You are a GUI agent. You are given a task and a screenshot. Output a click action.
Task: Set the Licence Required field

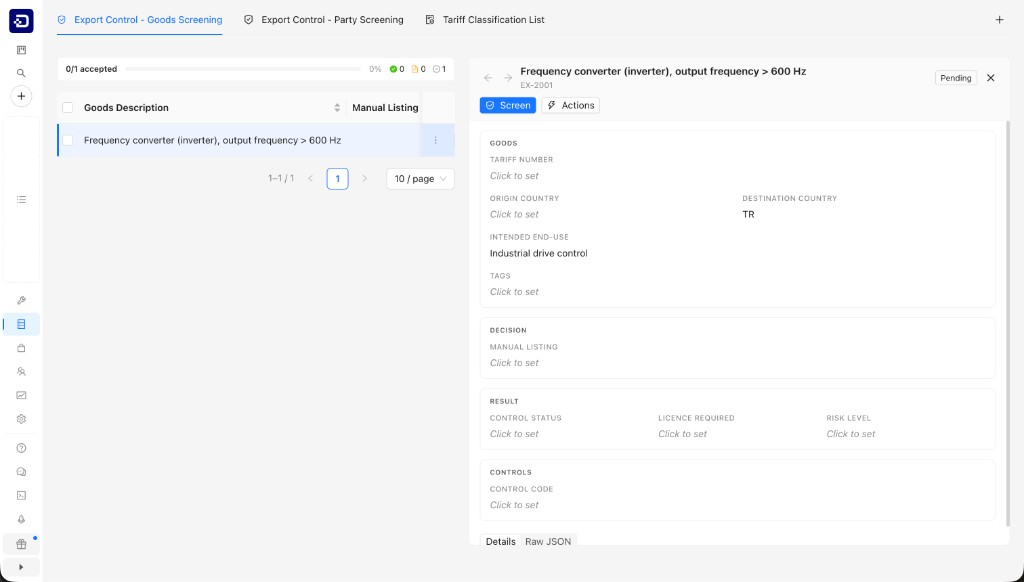(682, 434)
